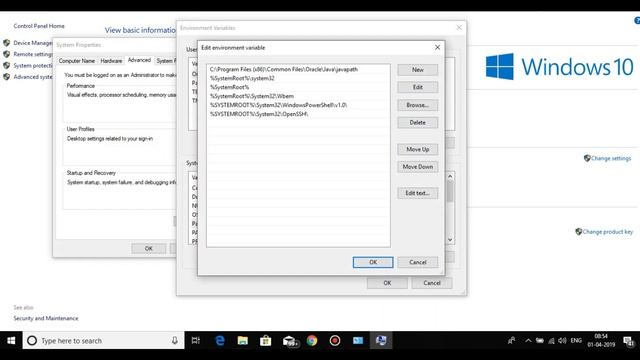
Task: Click the Change settings link
Action: [x=611, y=158]
